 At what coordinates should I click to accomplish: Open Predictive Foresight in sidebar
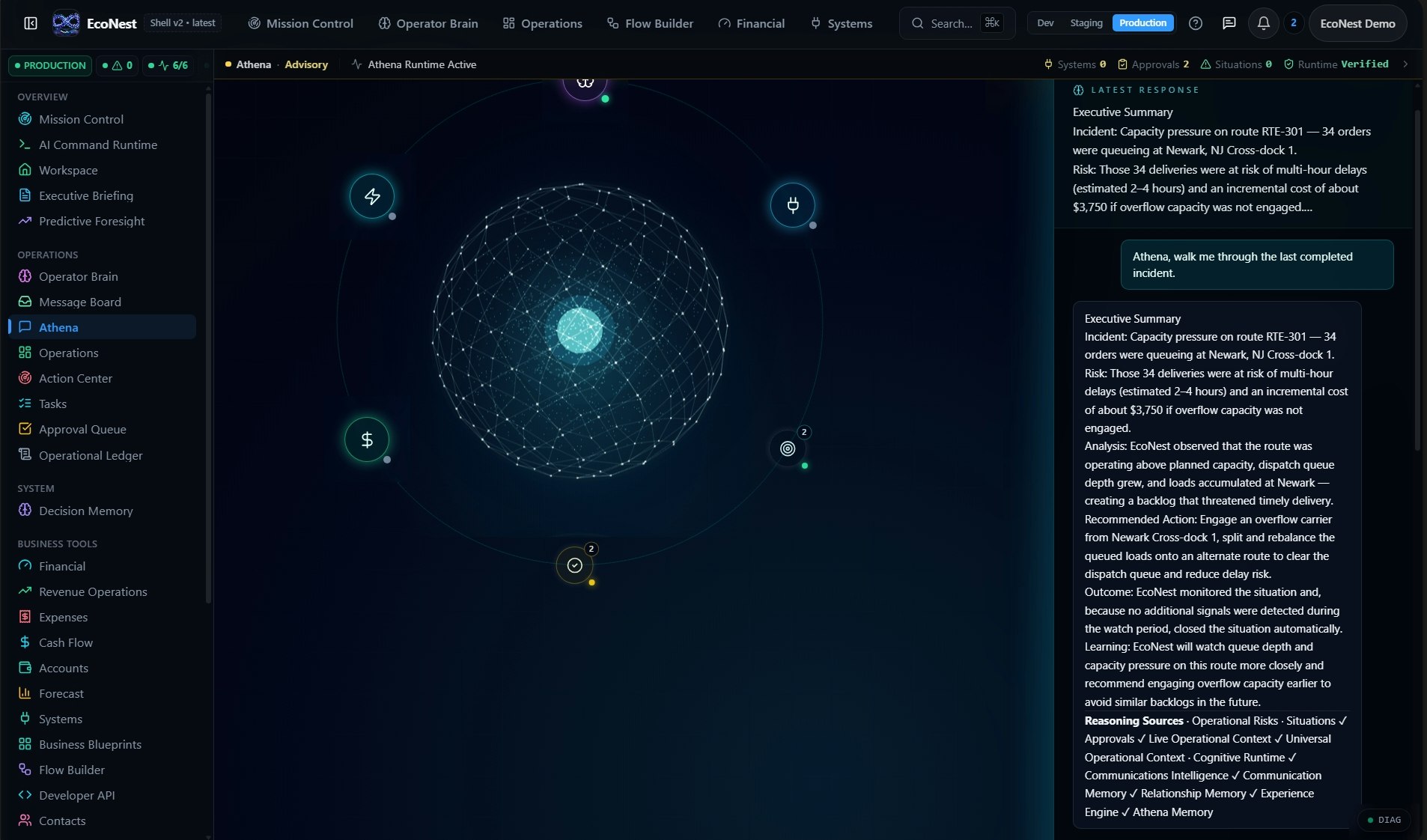[x=103, y=221]
